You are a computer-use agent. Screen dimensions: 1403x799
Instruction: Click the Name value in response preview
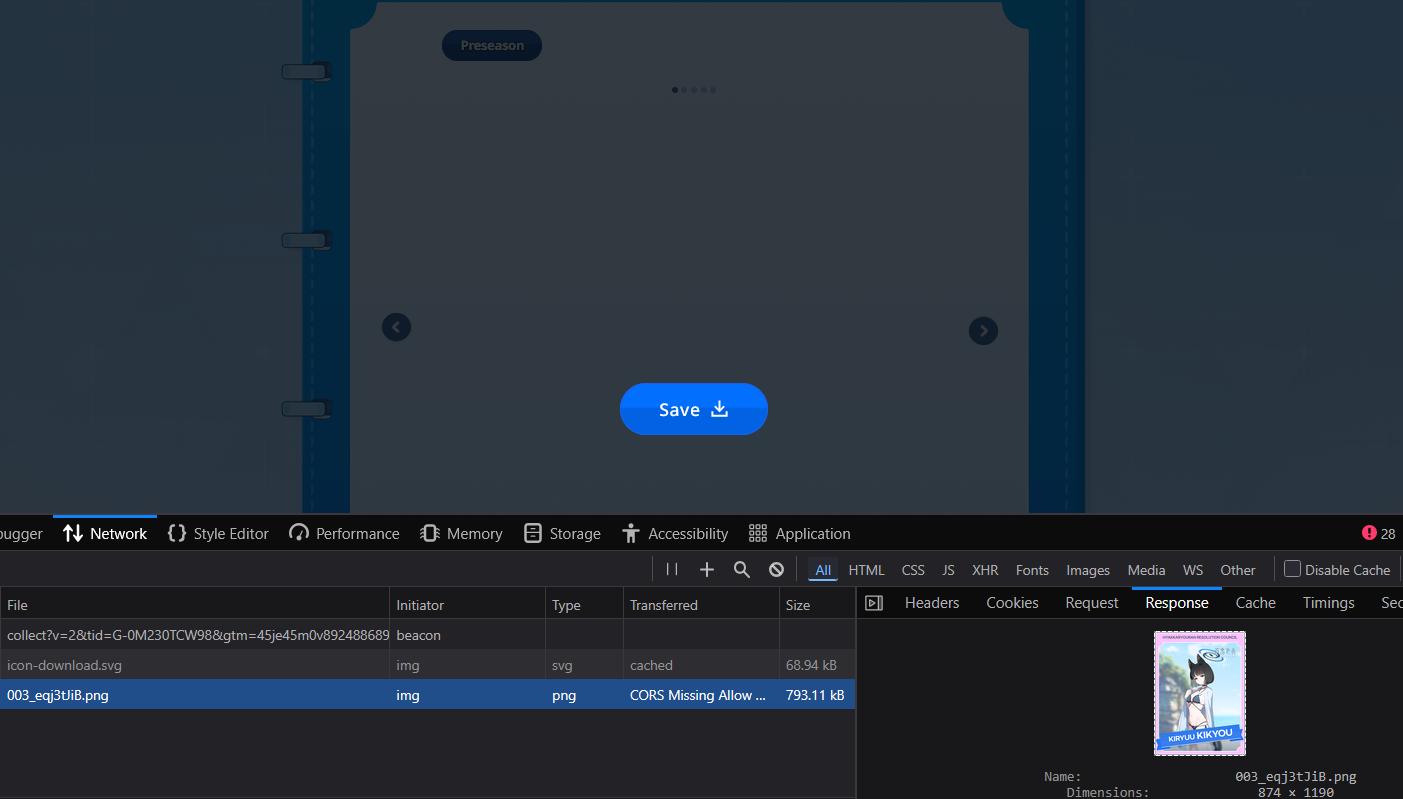pyautogui.click(x=1296, y=776)
